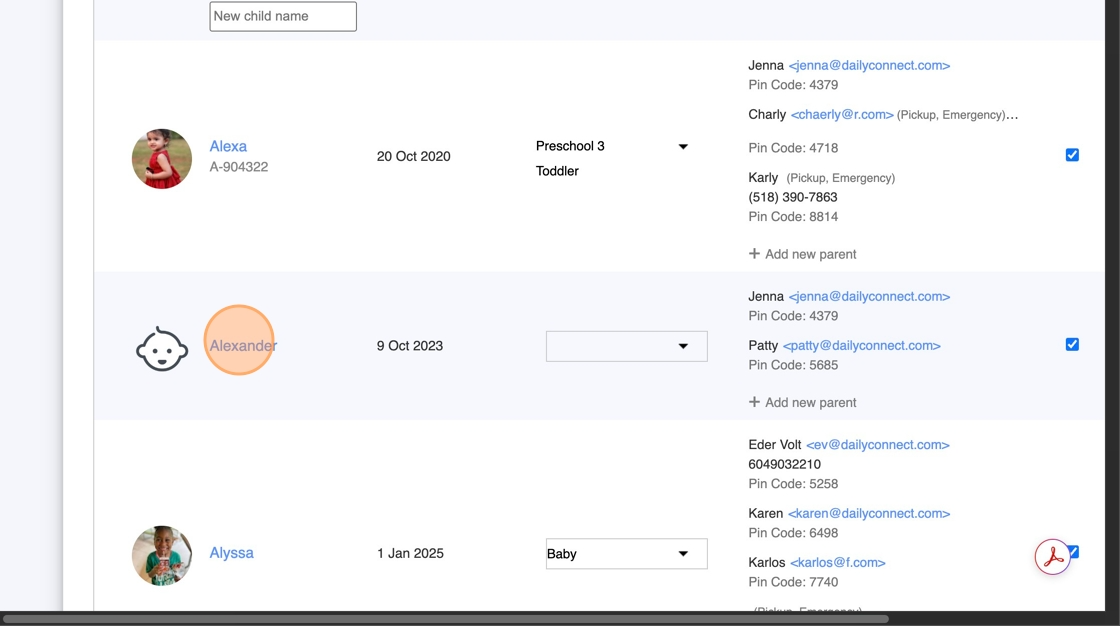Click Pin Code: 5685 under Patty
Image resolution: width=1120 pixels, height=626 pixels.
[x=793, y=365]
